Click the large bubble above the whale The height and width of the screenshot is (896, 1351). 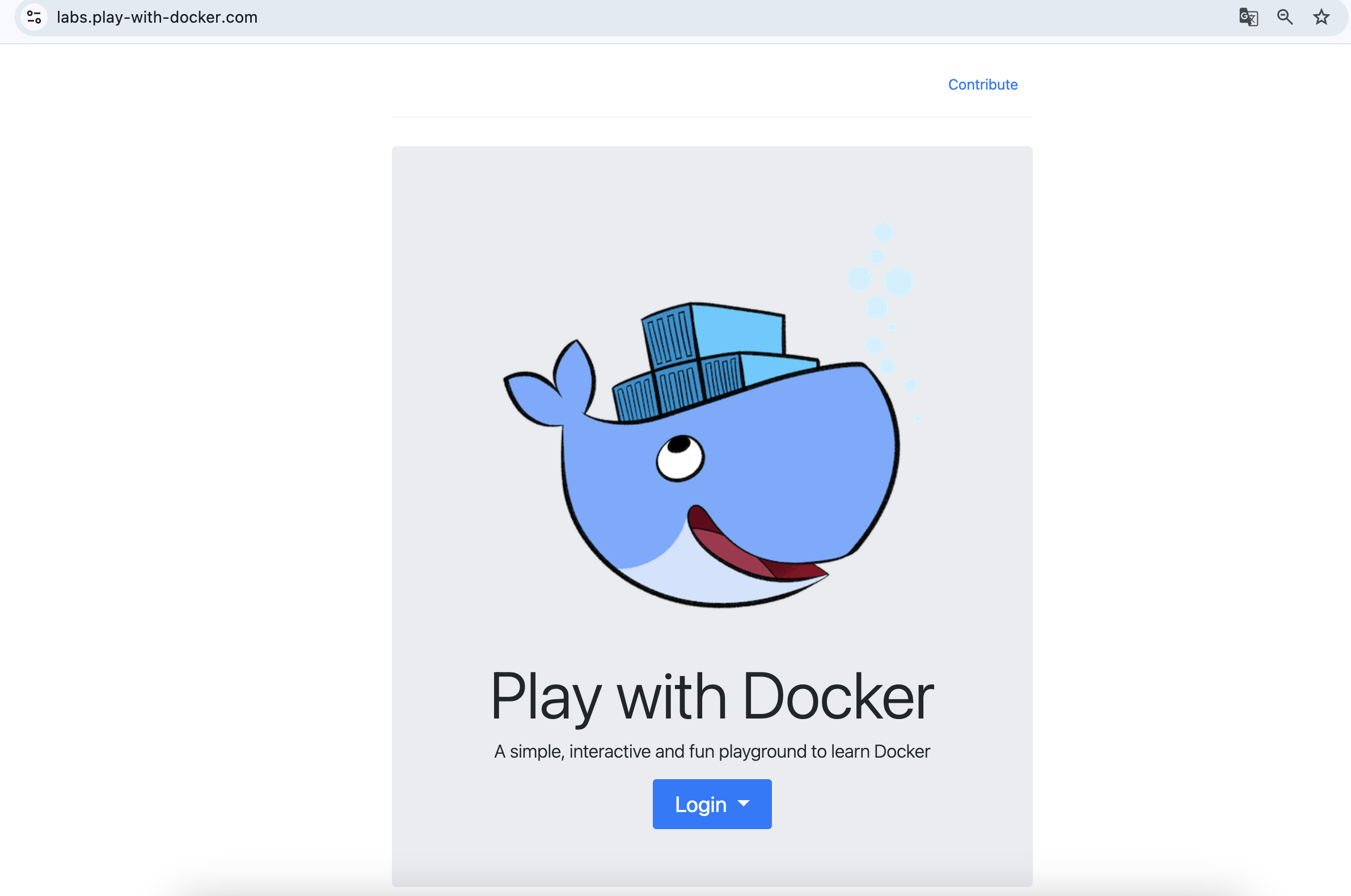[898, 282]
